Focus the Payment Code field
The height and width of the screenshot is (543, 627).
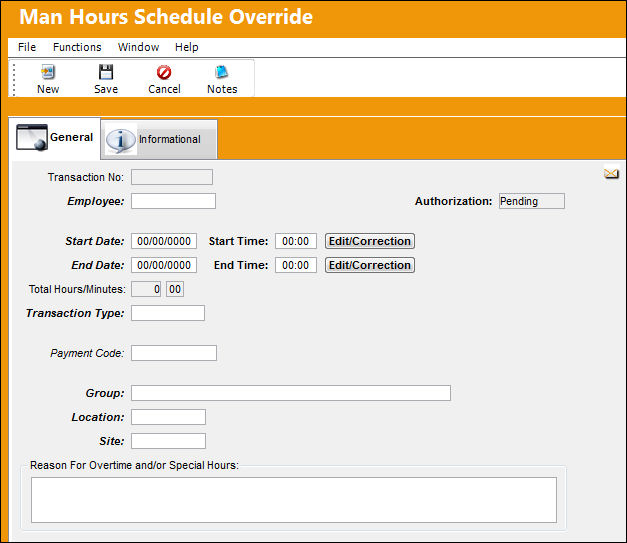[x=174, y=353]
